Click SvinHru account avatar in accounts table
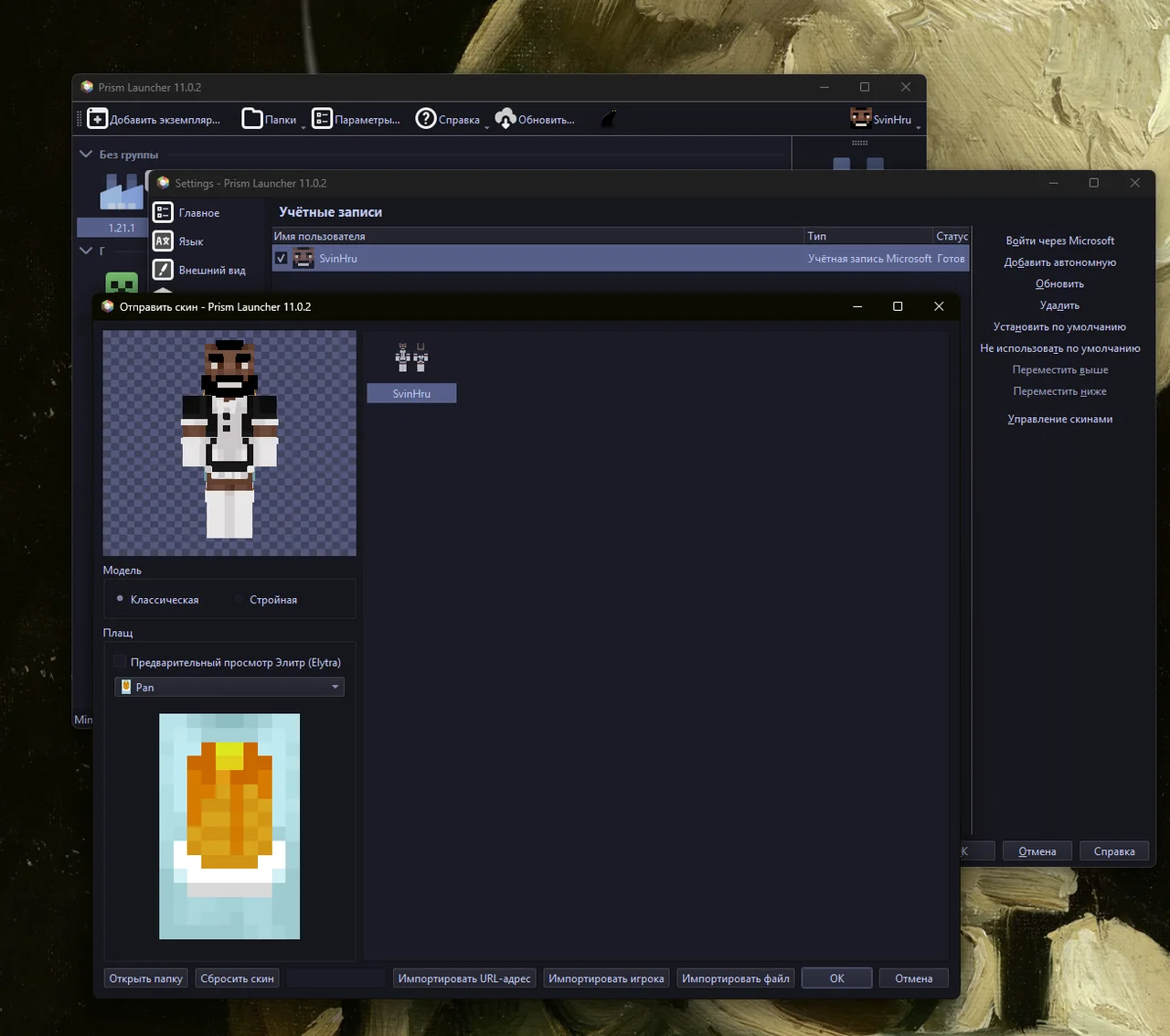Viewport: 1170px width, 1036px height. point(303,259)
